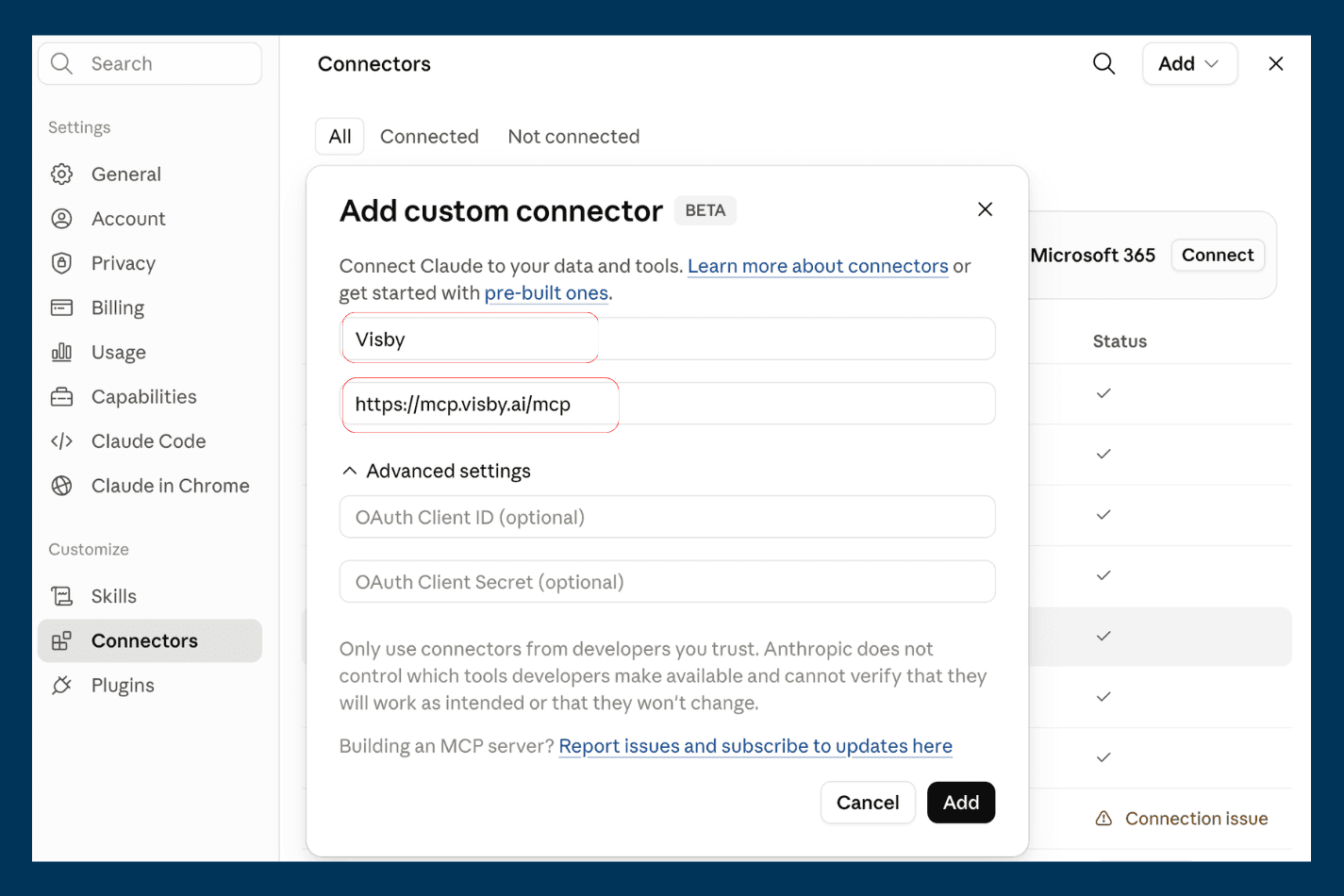The image size is (1344, 896).
Task: Collapse the Advanced settings section
Action: 436,471
